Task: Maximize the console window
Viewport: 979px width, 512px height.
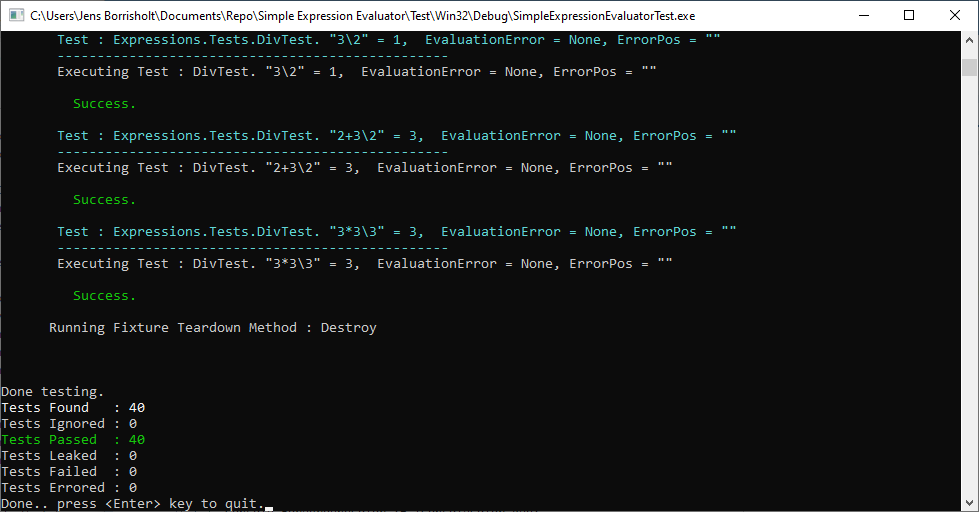Action: (909, 16)
